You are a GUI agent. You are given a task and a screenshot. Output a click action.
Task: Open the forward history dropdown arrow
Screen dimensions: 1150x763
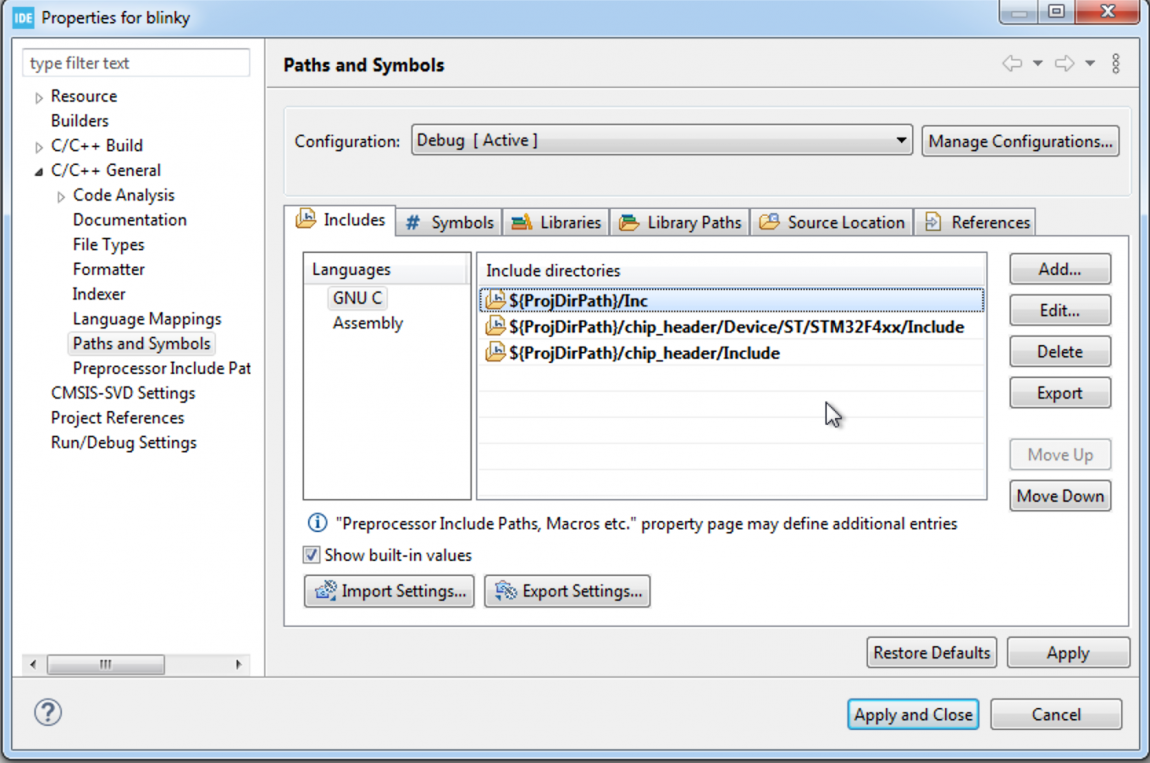pyautogui.click(x=1091, y=64)
